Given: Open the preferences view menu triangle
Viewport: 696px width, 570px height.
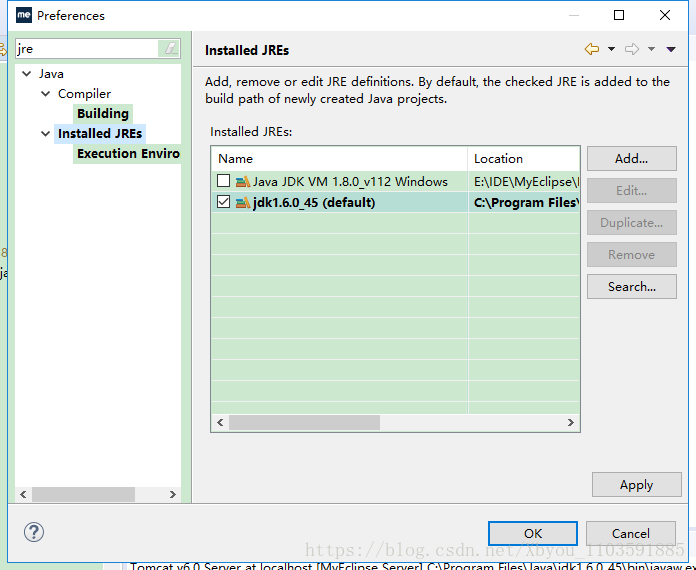Looking at the screenshot, I should pyautogui.click(x=671, y=49).
